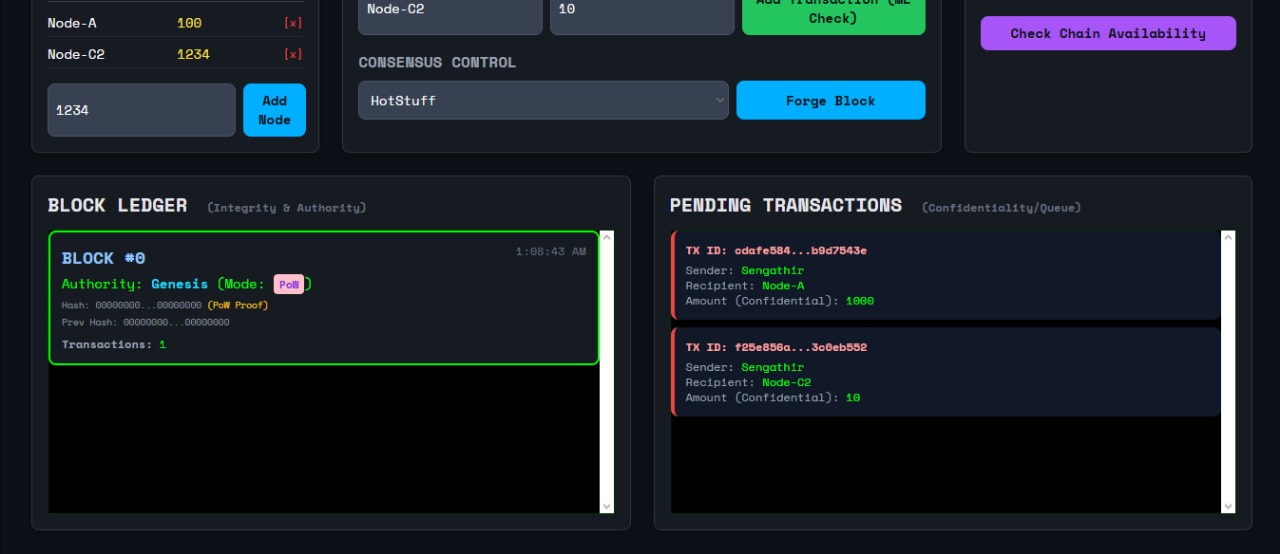Click the Block #0 timestamp 1:08:43 AM
1280x554 pixels.
pos(551,252)
